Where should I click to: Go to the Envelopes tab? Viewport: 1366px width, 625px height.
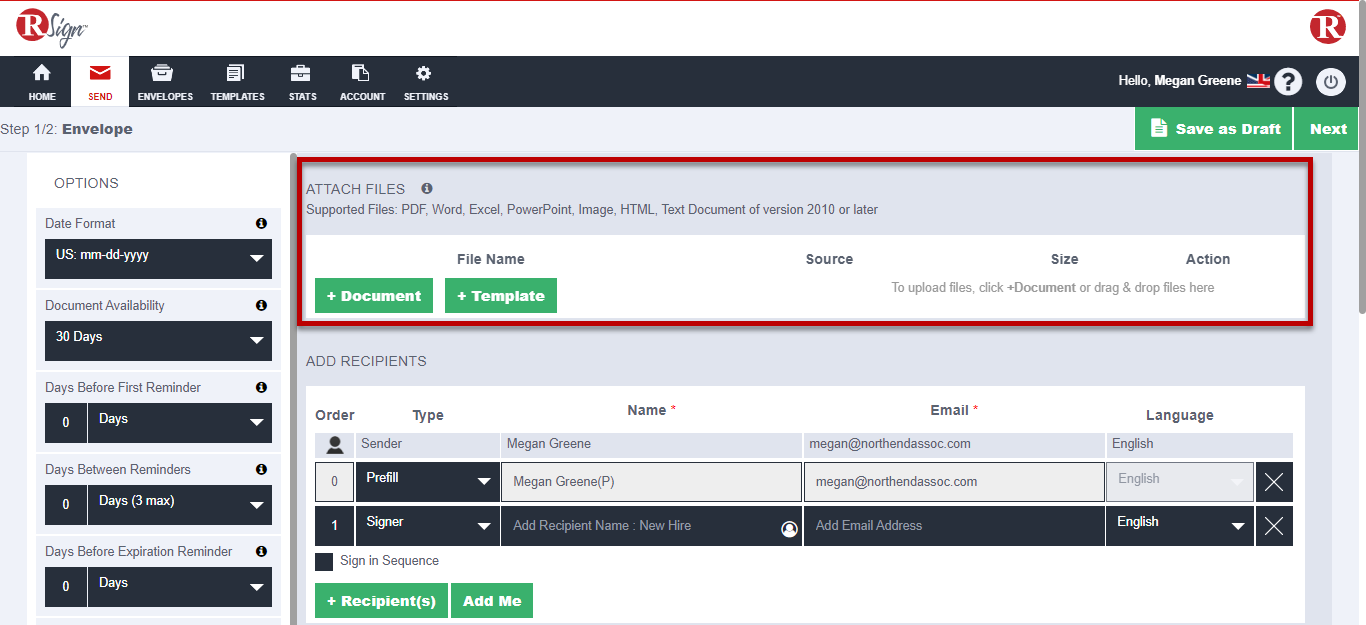[165, 83]
